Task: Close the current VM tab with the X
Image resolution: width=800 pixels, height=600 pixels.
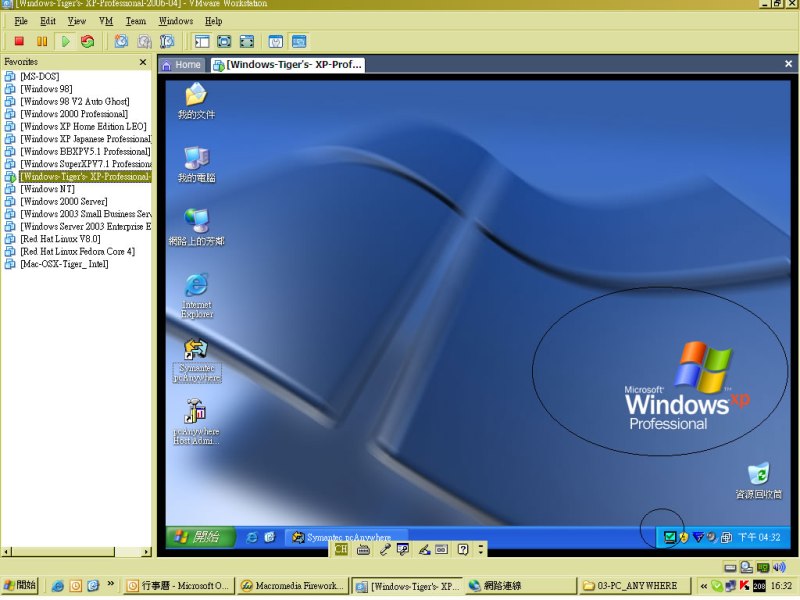Action: coord(788,64)
